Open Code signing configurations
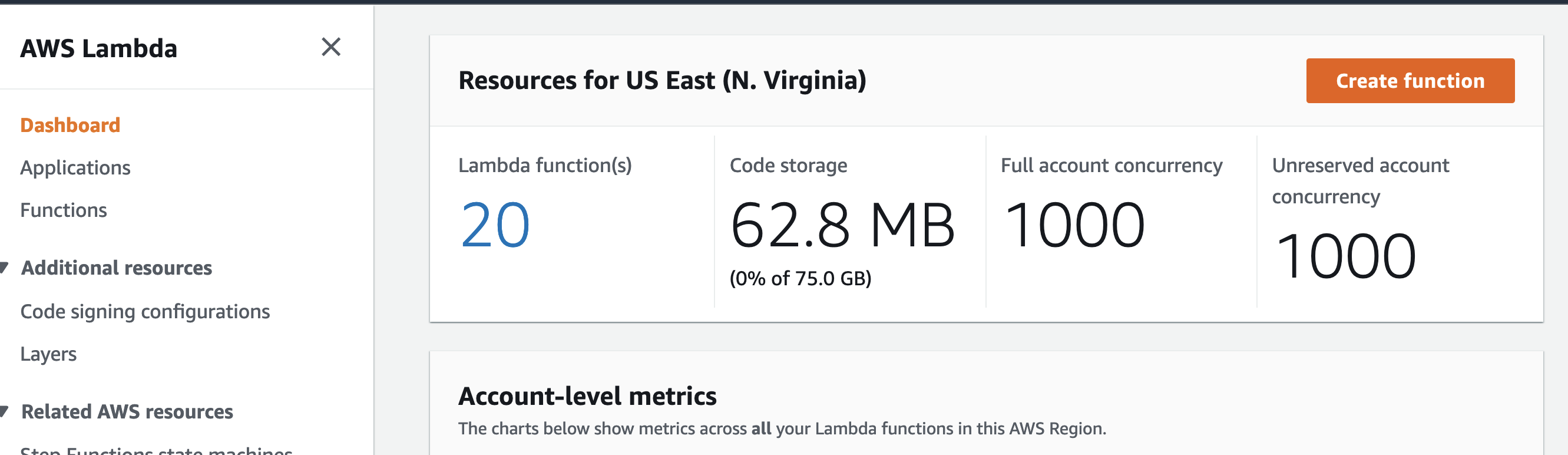The width and height of the screenshot is (1568, 455). pos(145,311)
